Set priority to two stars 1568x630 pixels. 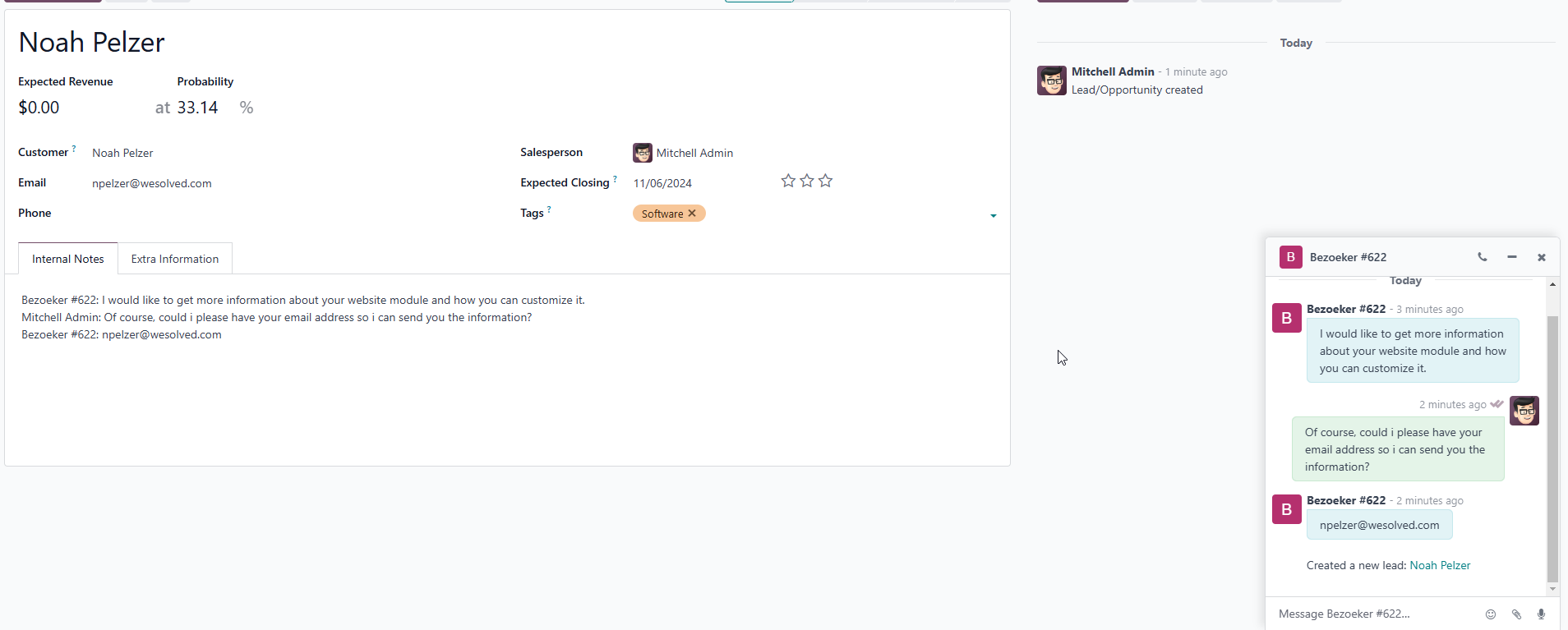807,181
